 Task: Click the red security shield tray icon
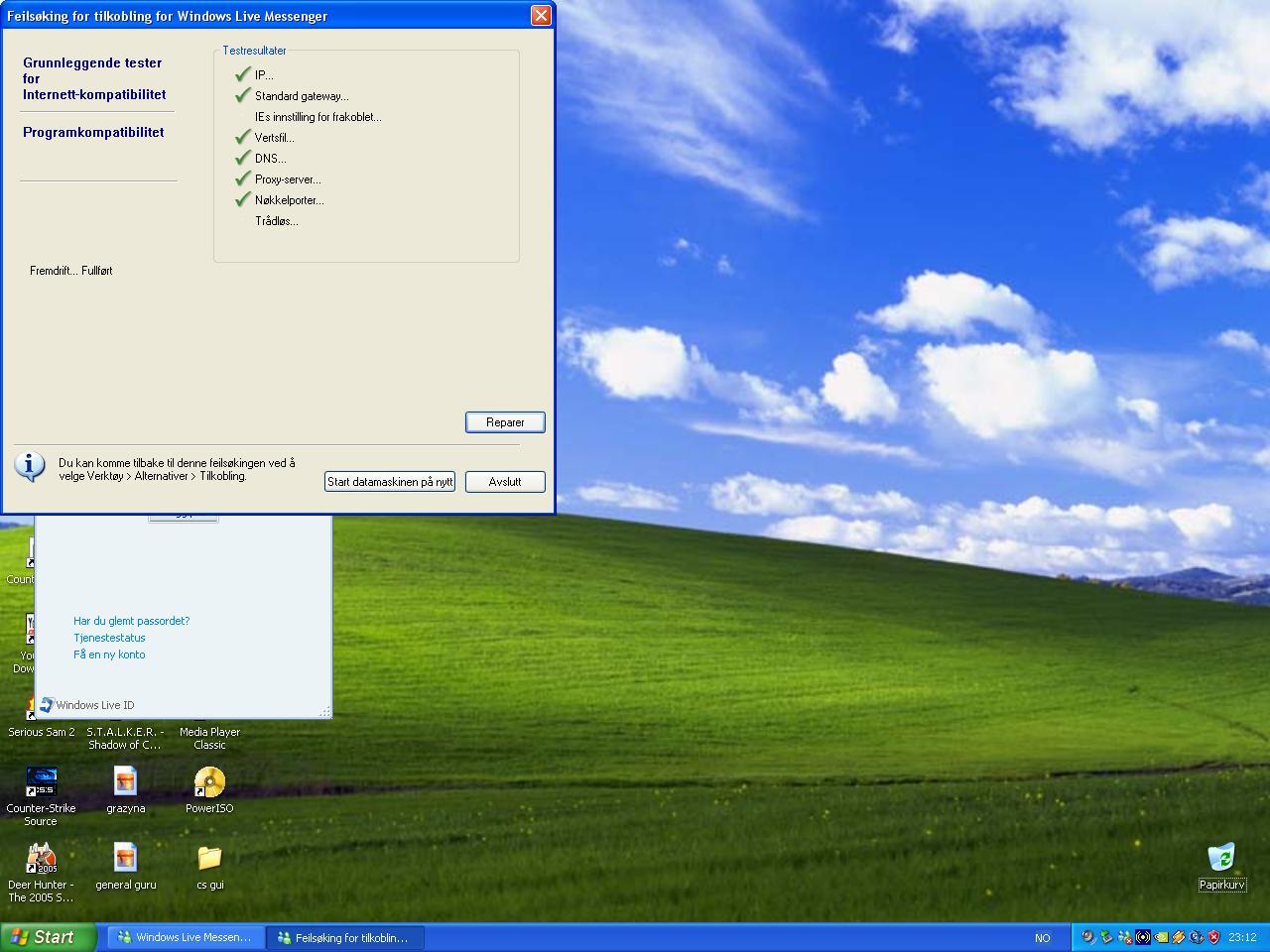(1213, 937)
